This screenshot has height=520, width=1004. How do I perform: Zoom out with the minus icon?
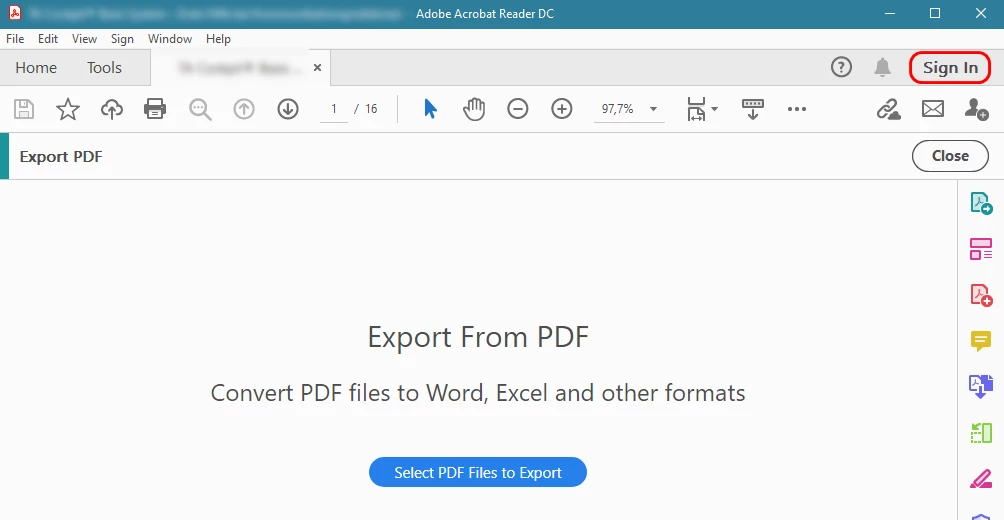coord(517,109)
